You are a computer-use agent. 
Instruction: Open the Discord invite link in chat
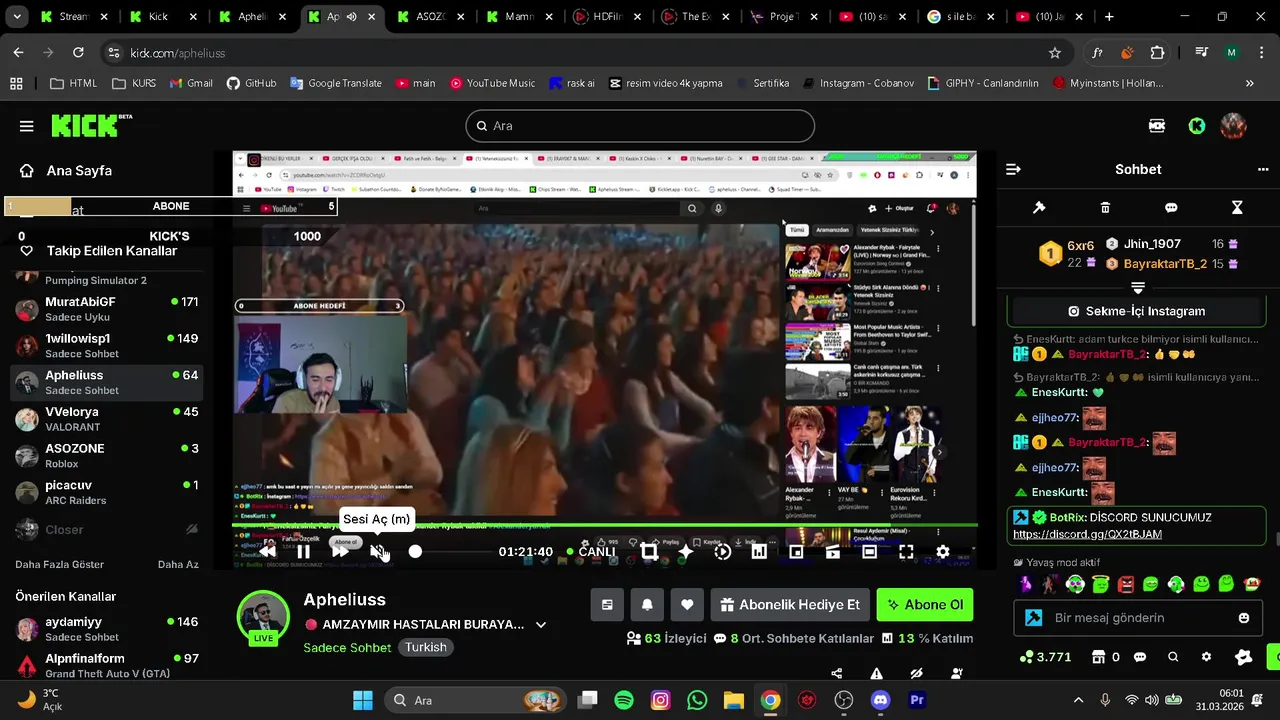[x=1087, y=534]
